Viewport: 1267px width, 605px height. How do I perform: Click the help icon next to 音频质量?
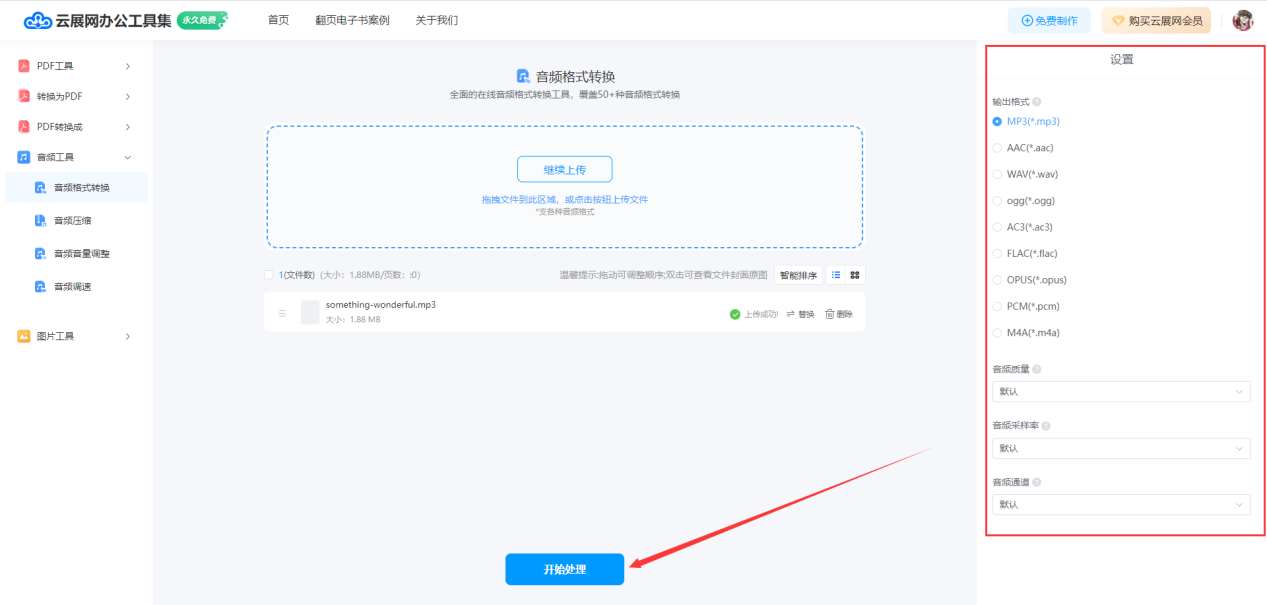click(x=1038, y=369)
